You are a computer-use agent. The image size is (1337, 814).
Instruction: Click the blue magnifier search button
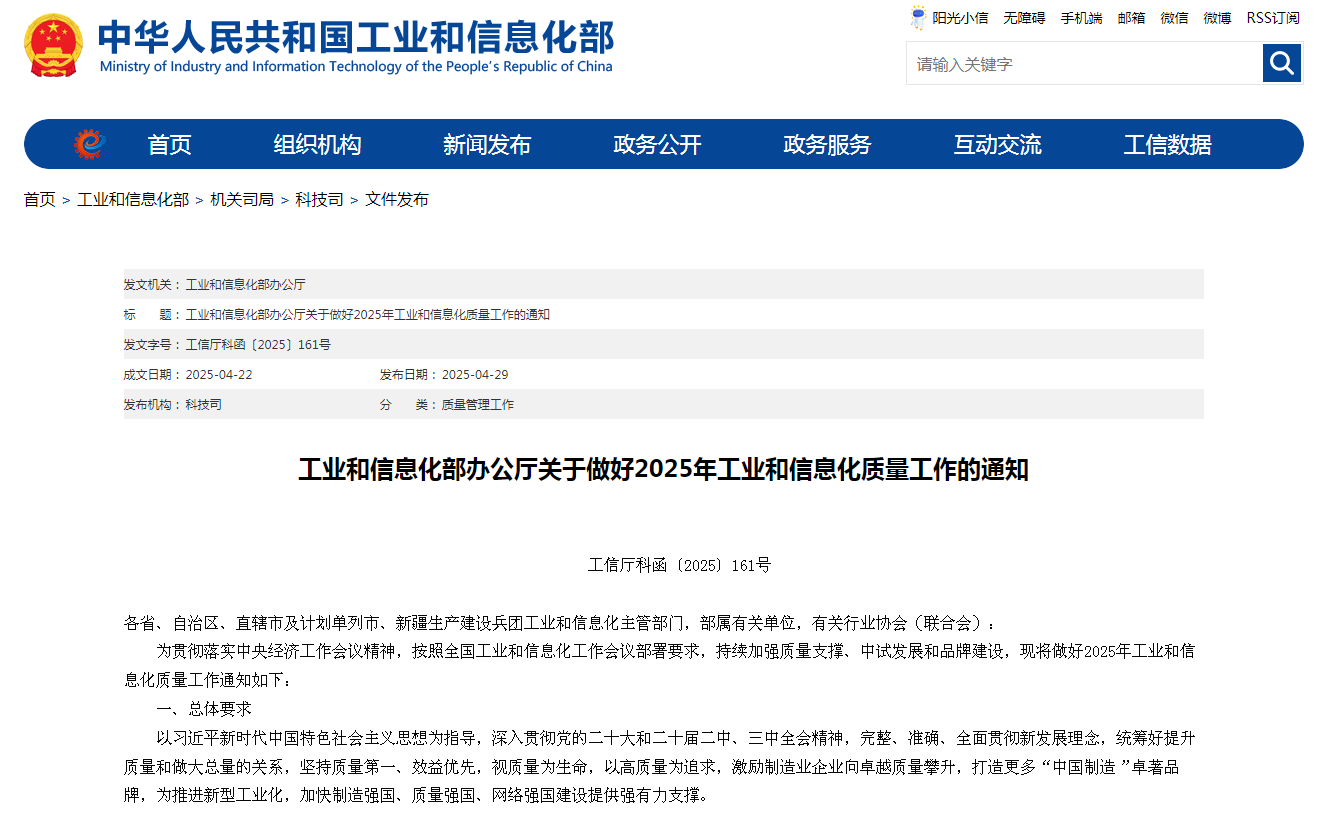(1281, 63)
